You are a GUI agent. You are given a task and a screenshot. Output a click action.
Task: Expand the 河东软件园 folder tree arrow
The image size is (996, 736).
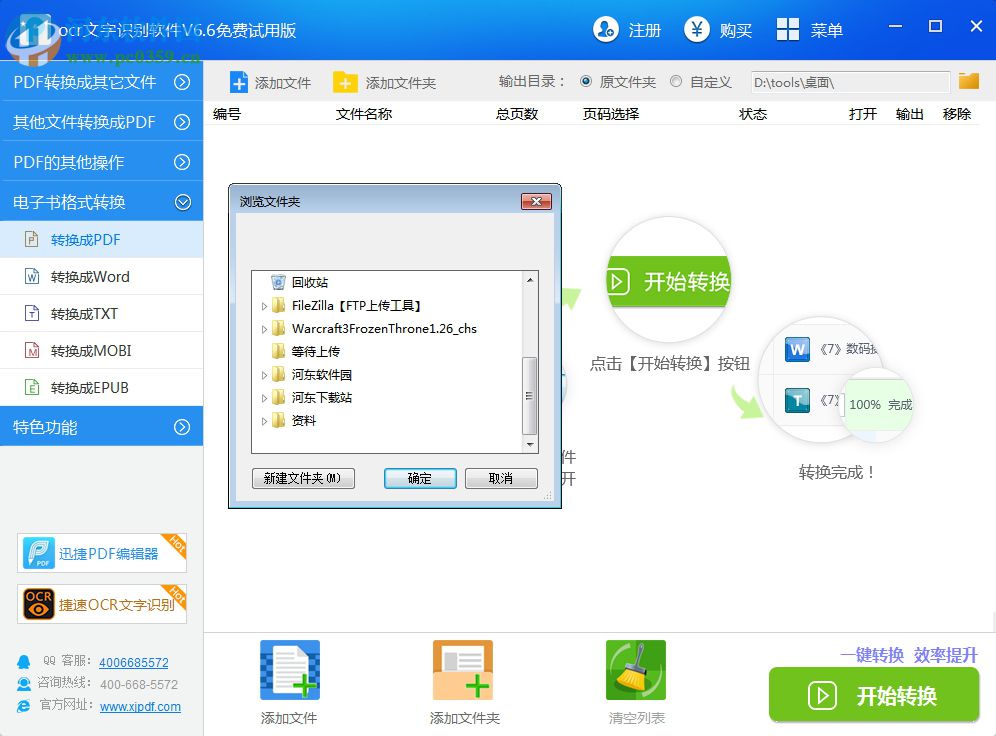264,375
